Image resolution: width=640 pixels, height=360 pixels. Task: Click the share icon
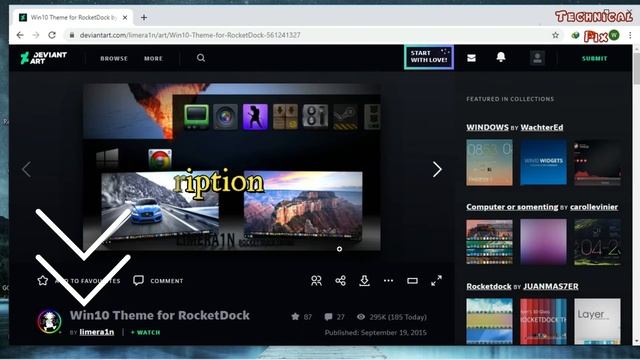pyautogui.click(x=340, y=280)
